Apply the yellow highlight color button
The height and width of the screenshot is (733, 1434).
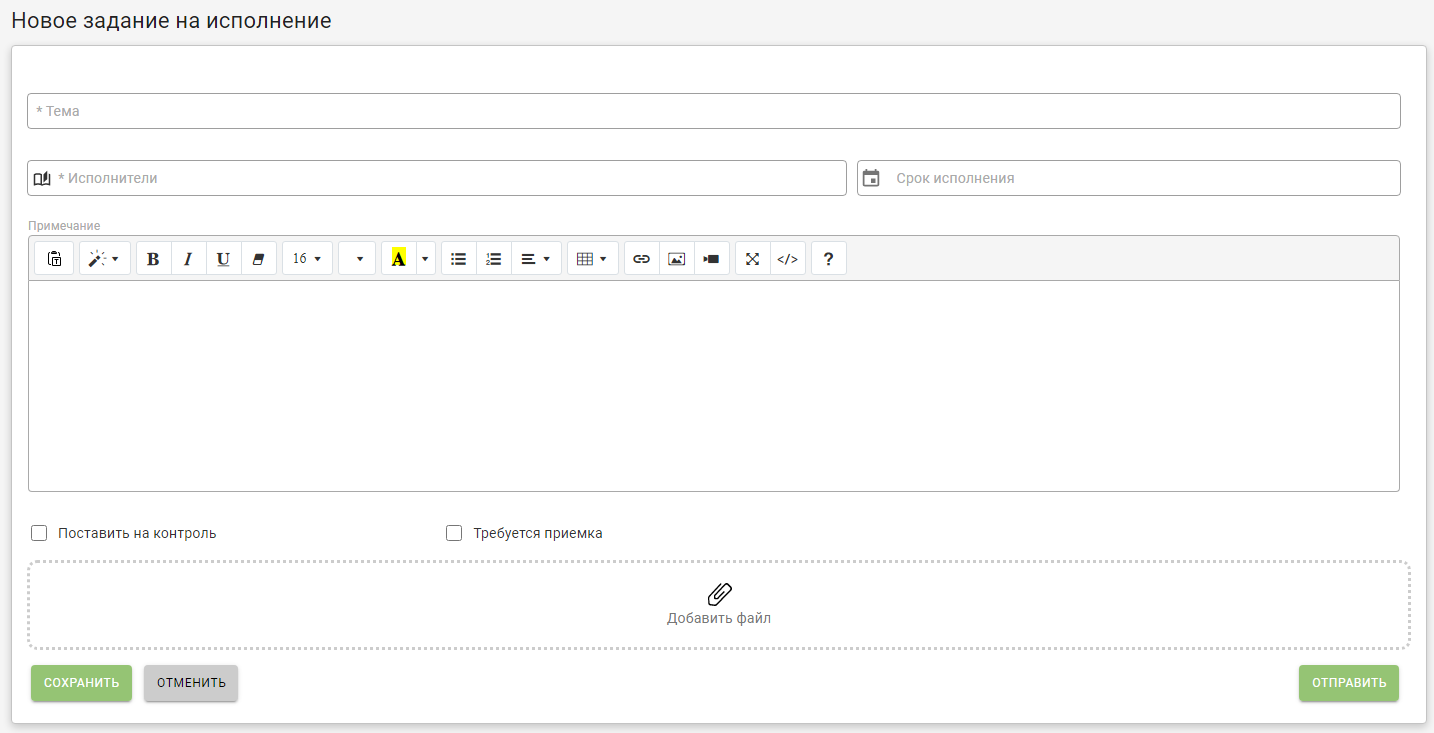tap(398, 258)
